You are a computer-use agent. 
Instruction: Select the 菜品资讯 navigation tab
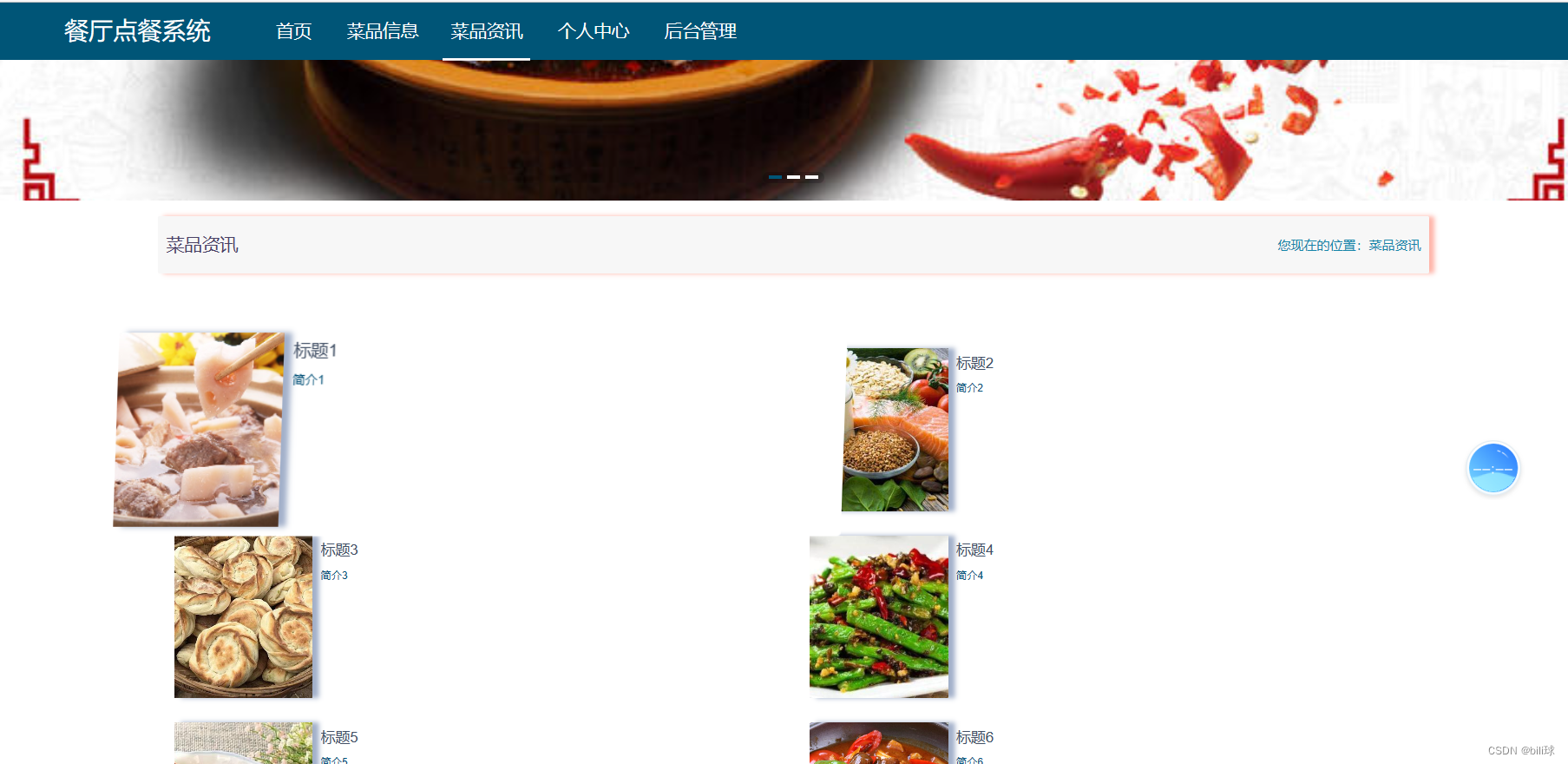[487, 31]
